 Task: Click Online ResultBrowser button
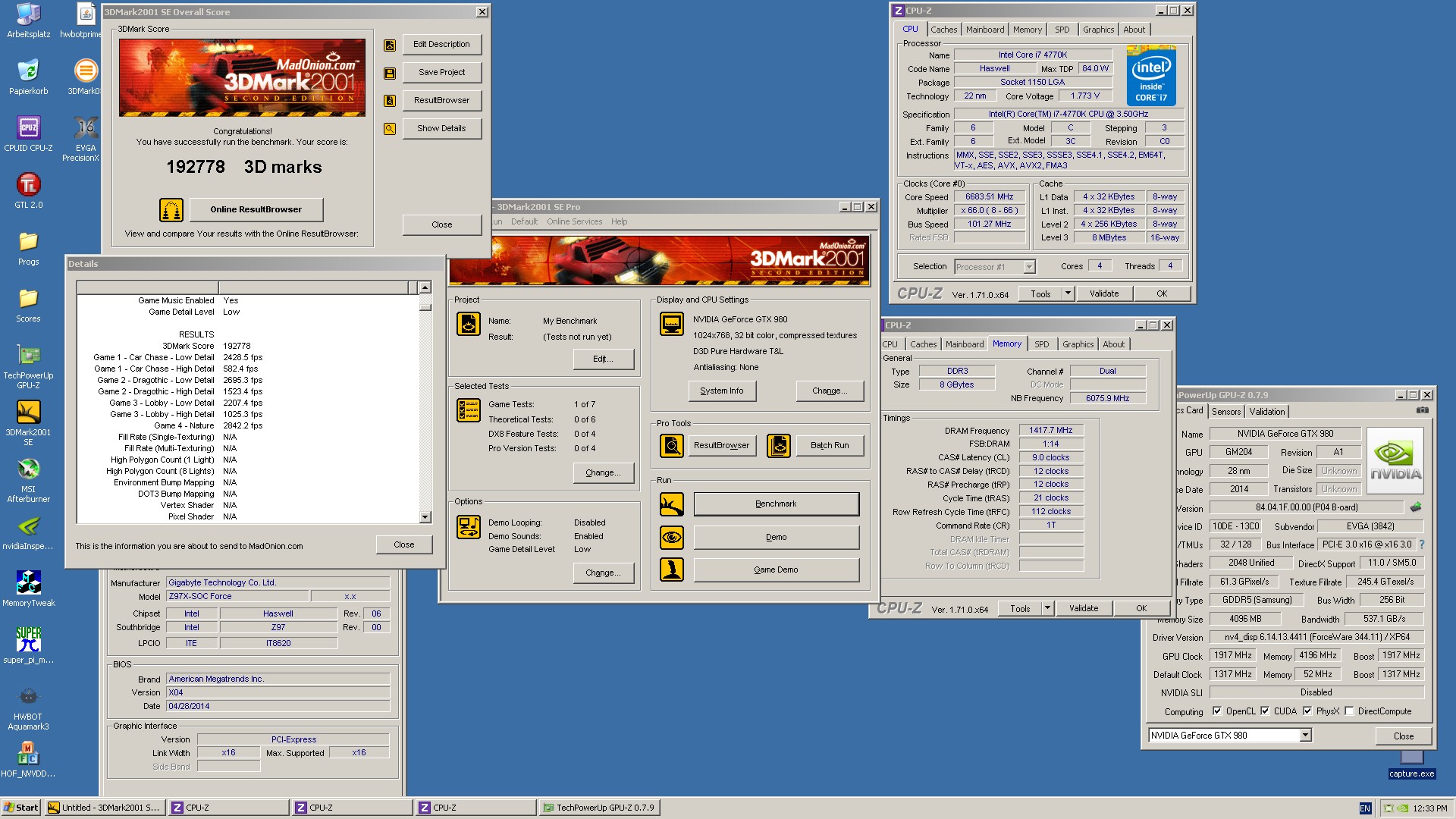click(x=256, y=210)
